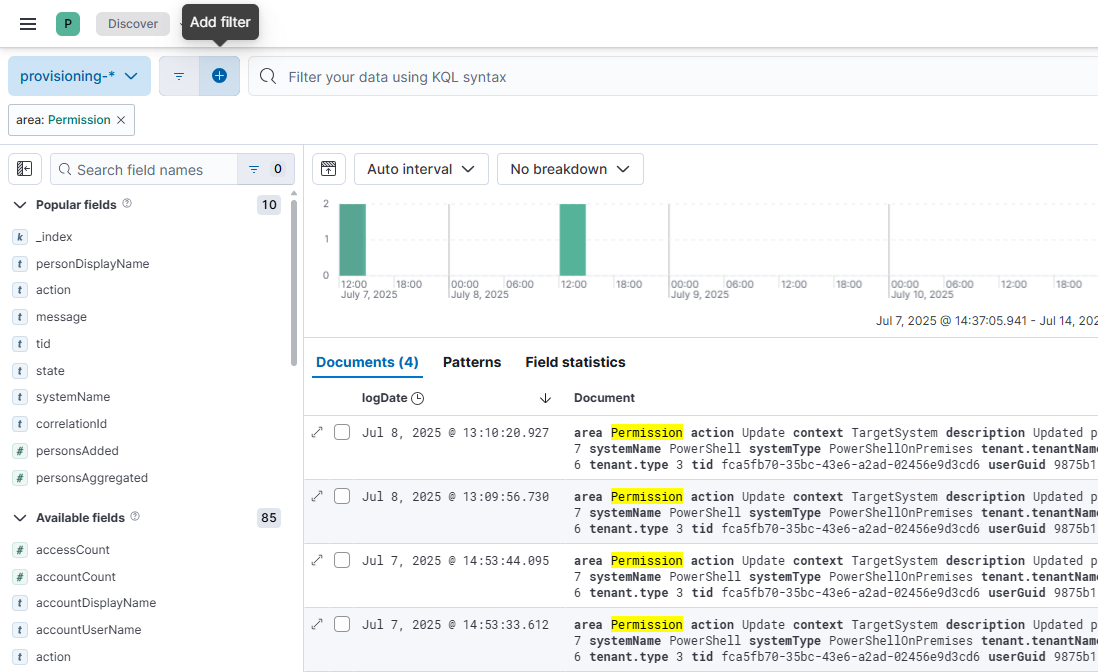This screenshot has height=672, width=1098.
Task: Click the green P space avatar
Action: 68,24
